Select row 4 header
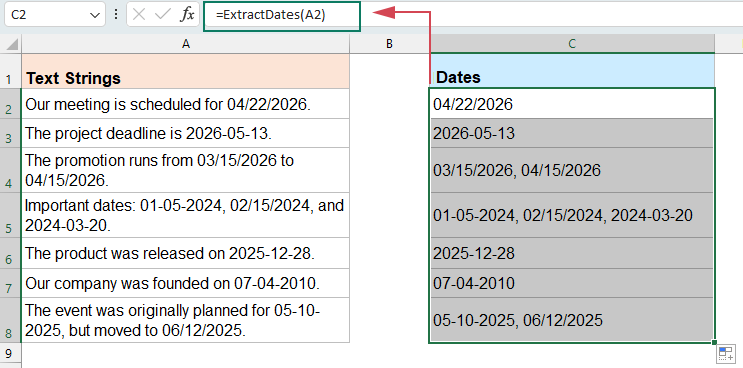743x368 pixels. (10, 170)
